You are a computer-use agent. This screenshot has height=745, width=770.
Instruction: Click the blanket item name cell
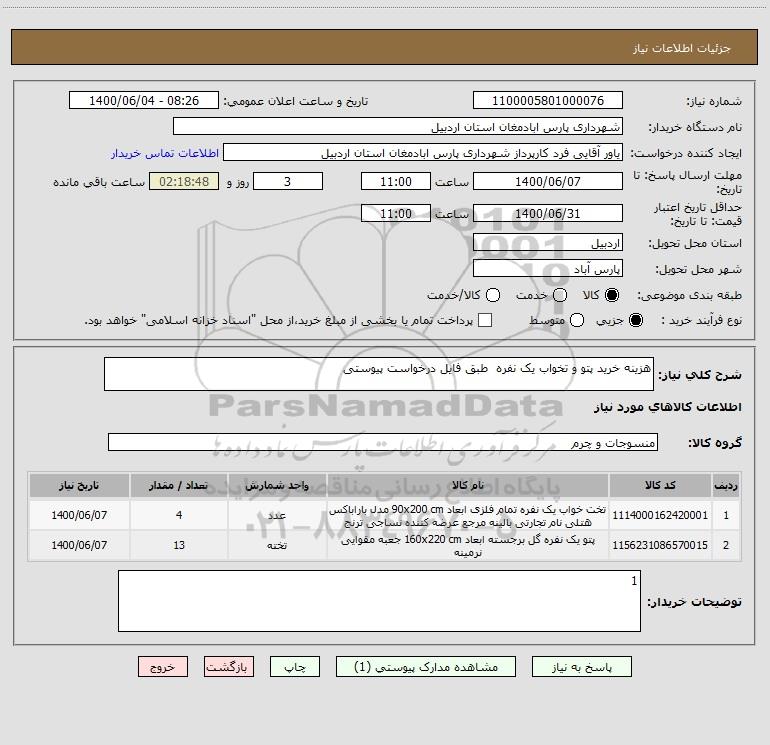coord(468,546)
